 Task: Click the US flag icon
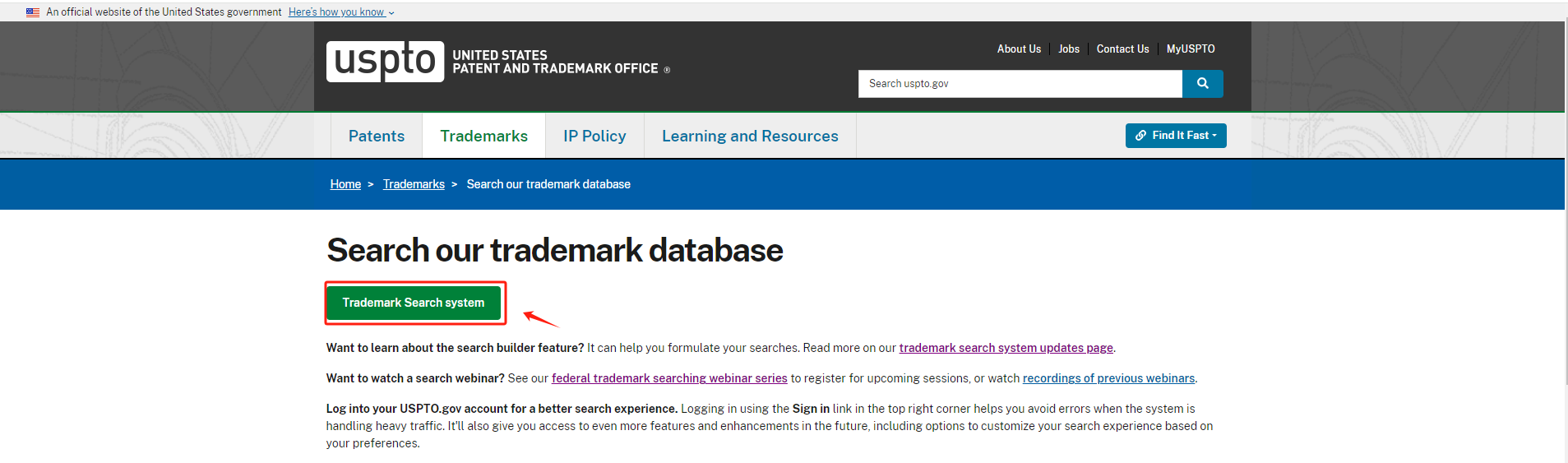33,12
